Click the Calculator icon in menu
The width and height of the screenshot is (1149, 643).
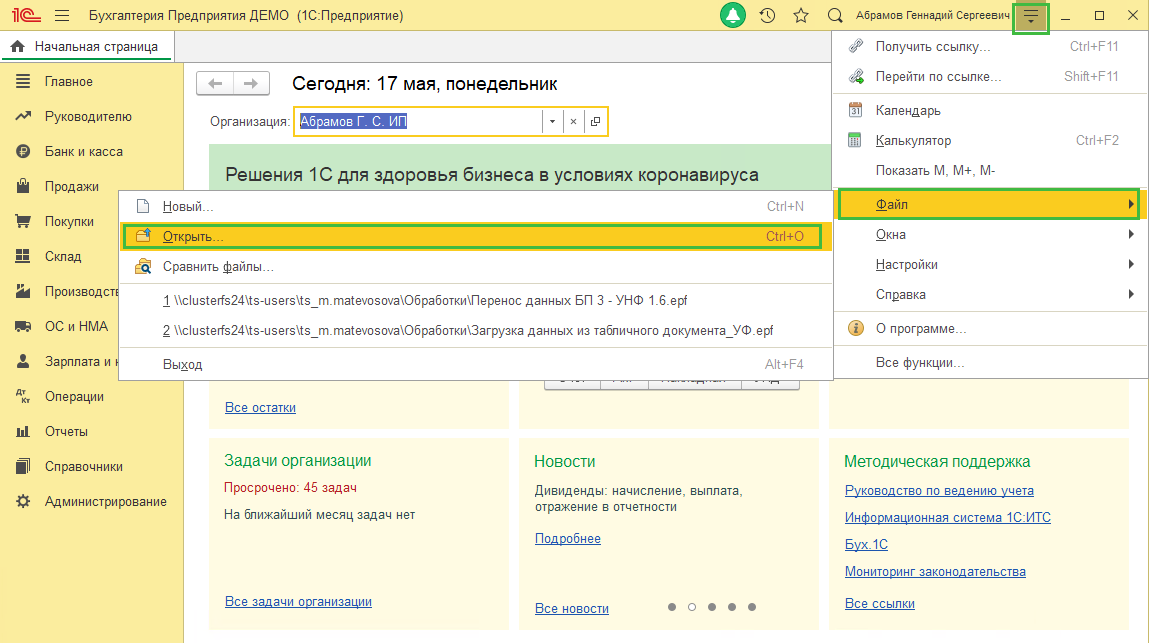click(854, 140)
